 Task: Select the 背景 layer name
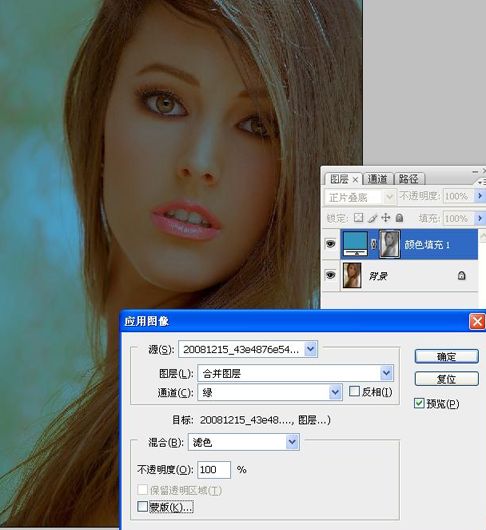[378, 276]
